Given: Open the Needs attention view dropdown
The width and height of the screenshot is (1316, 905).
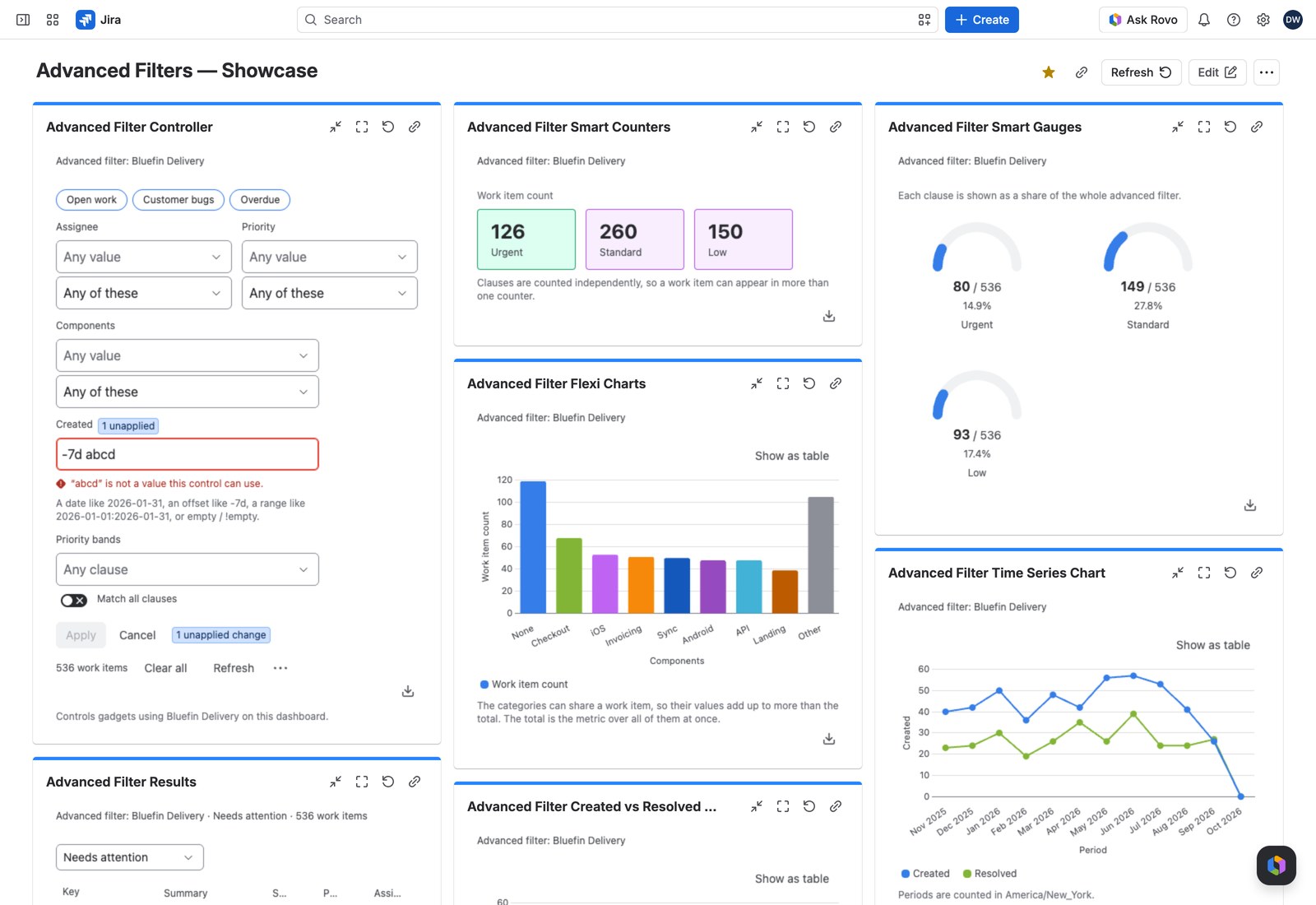Looking at the screenshot, I should [130, 857].
